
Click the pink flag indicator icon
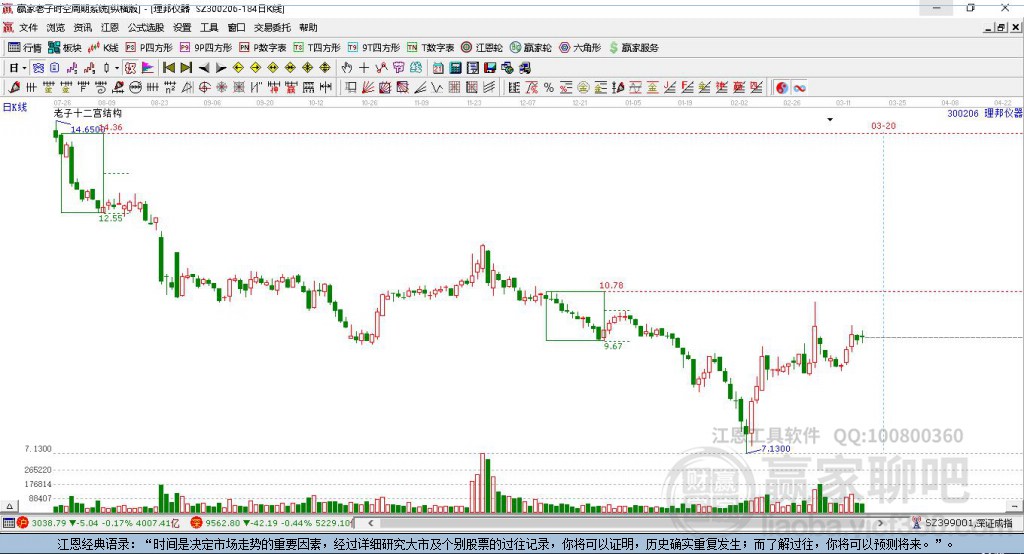click(x=148, y=68)
